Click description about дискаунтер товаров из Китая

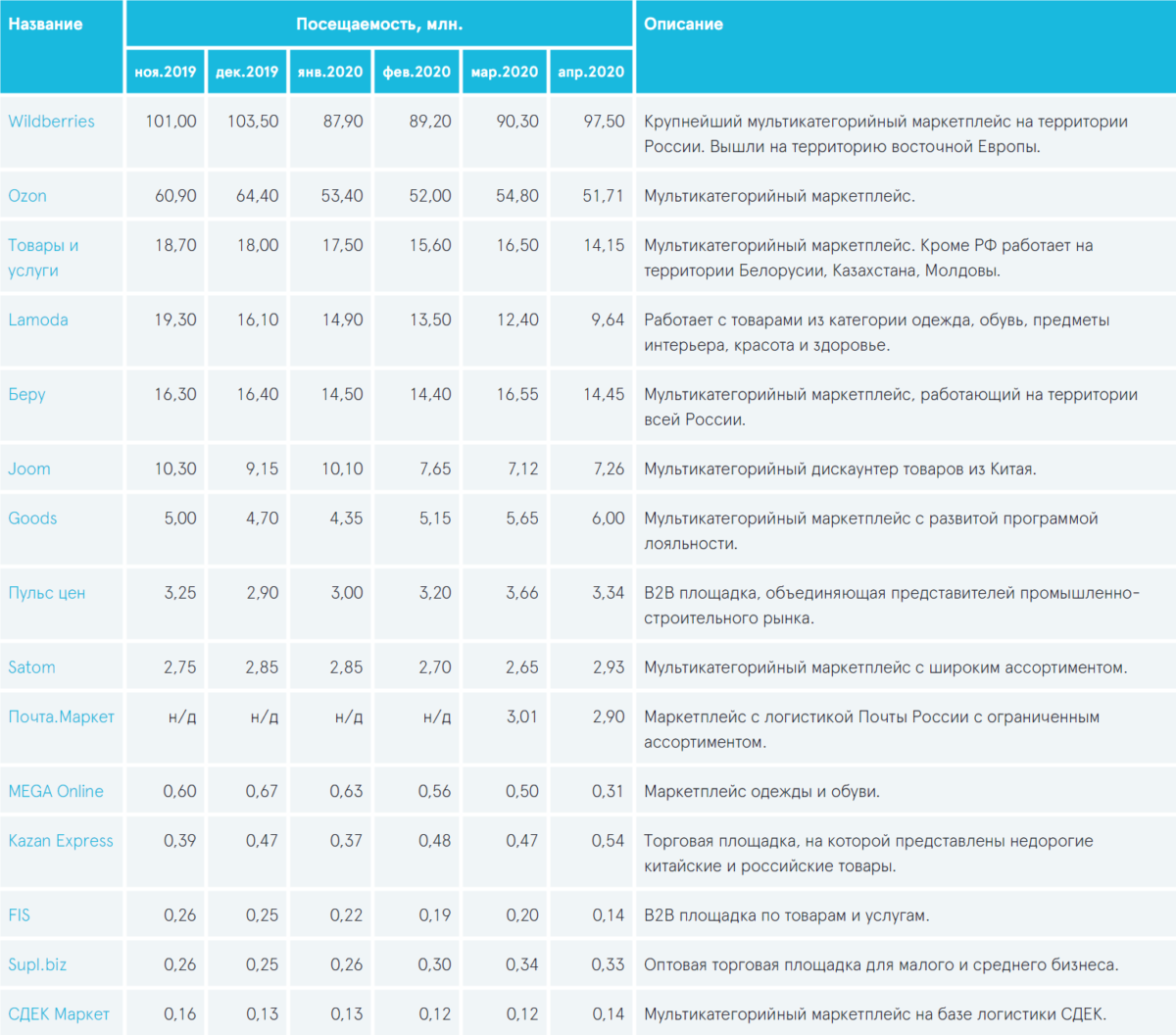click(x=840, y=468)
